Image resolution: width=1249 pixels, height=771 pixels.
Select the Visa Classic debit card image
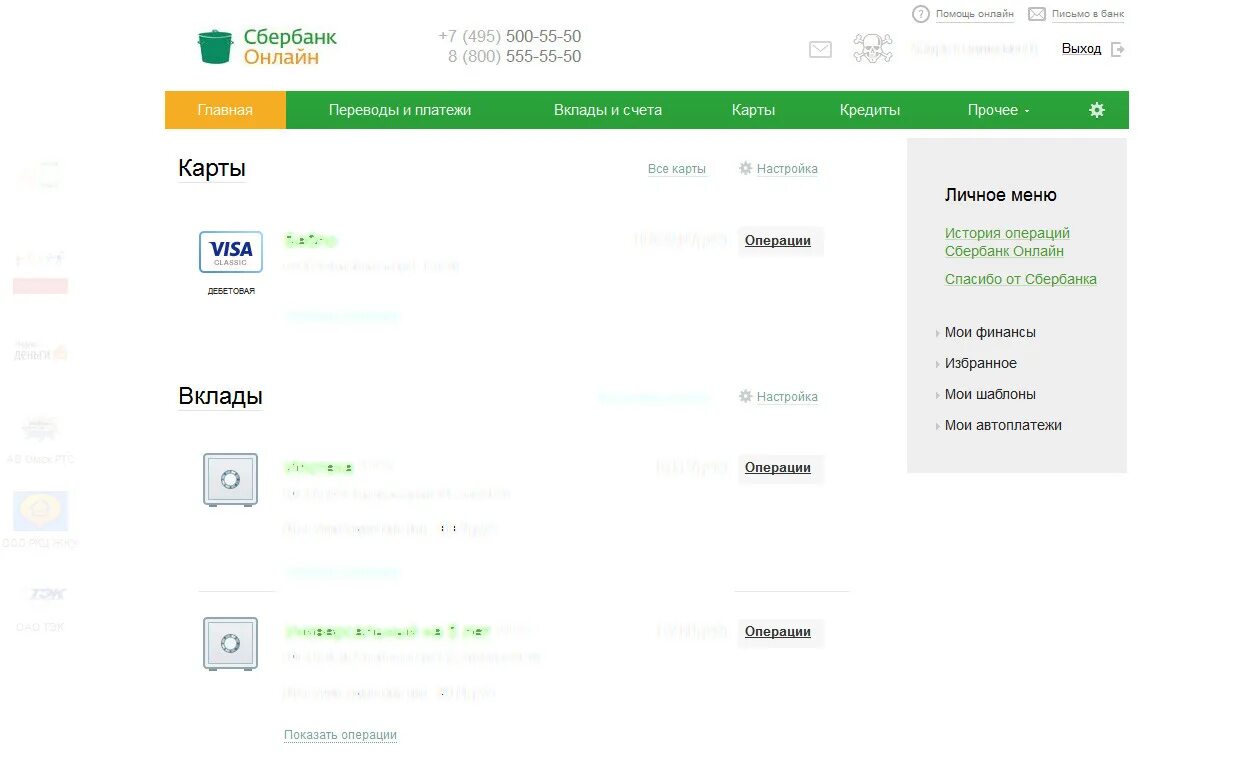tap(231, 252)
